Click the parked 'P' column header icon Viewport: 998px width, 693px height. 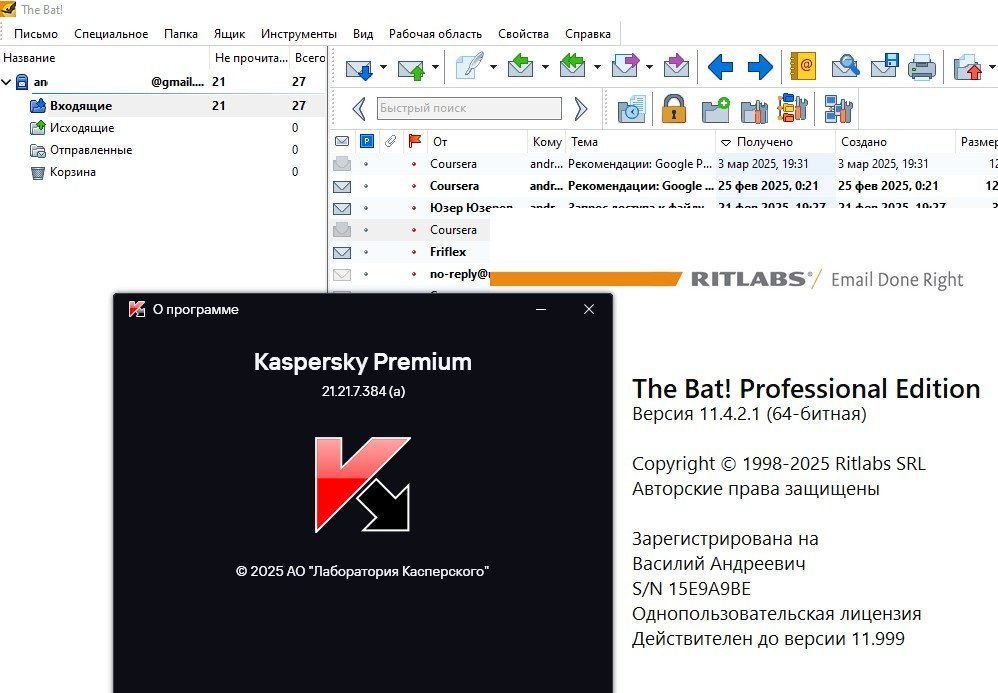(x=367, y=141)
